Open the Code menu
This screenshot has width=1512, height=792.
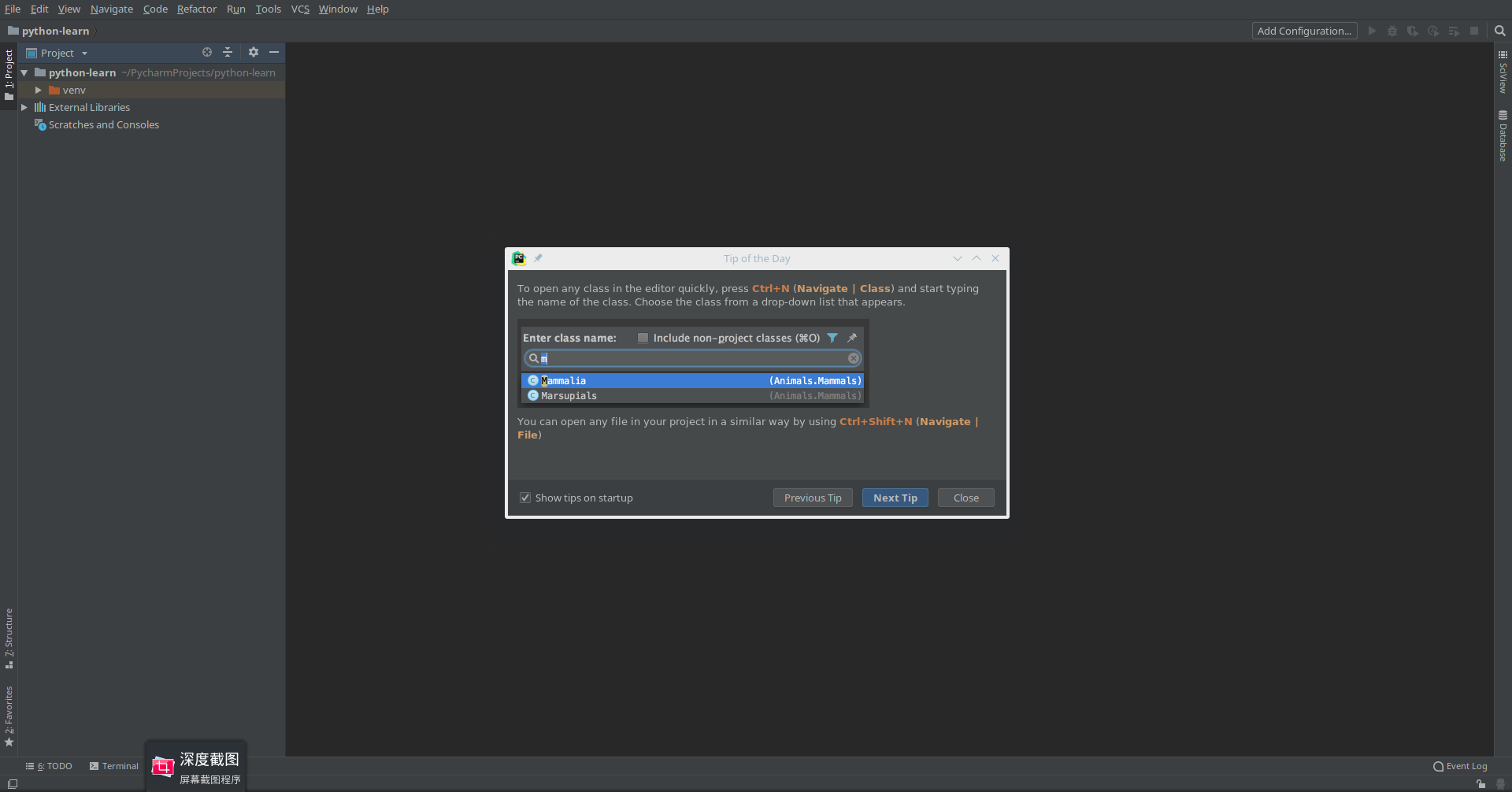(x=155, y=9)
